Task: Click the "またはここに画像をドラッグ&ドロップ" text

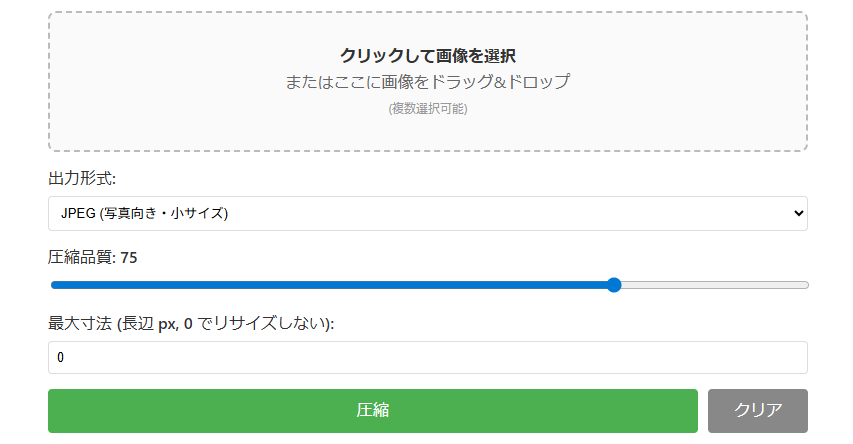Action: pyautogui.click(x=427, y=82)
